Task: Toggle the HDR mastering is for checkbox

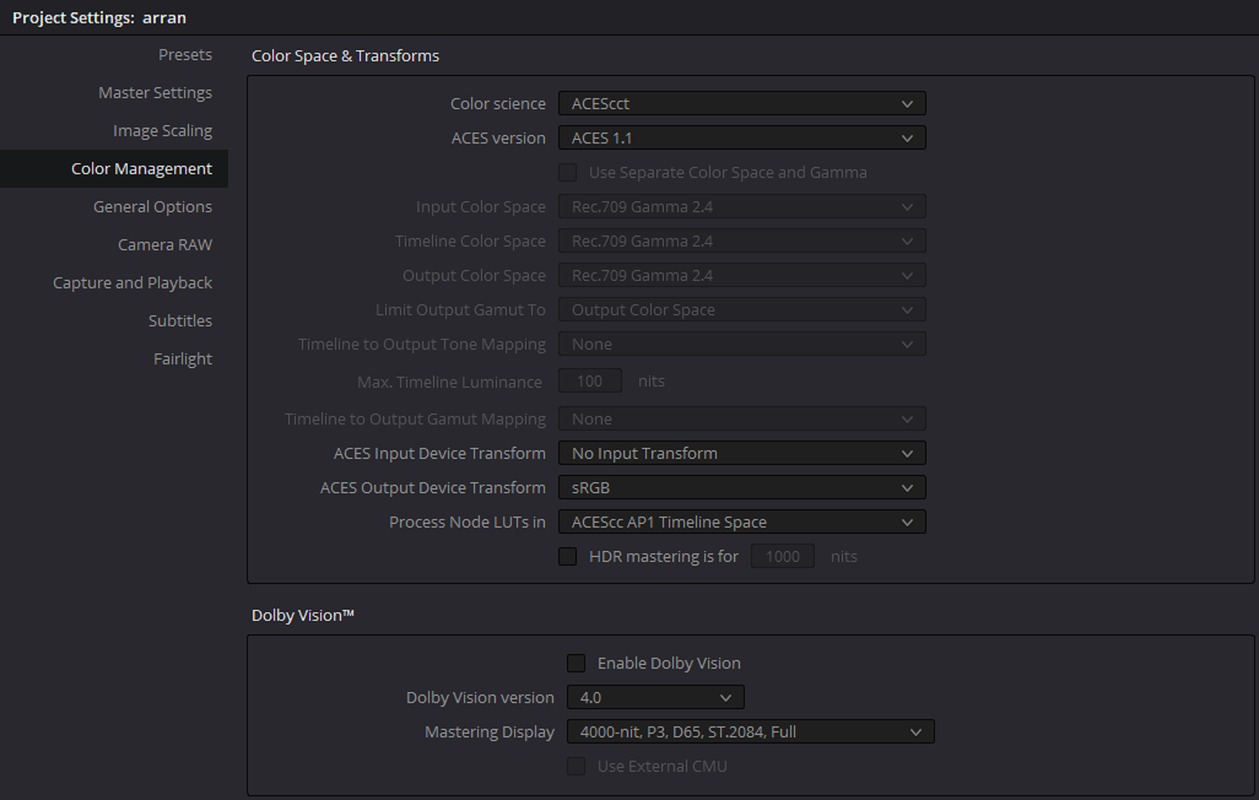Action: (568, 556)
